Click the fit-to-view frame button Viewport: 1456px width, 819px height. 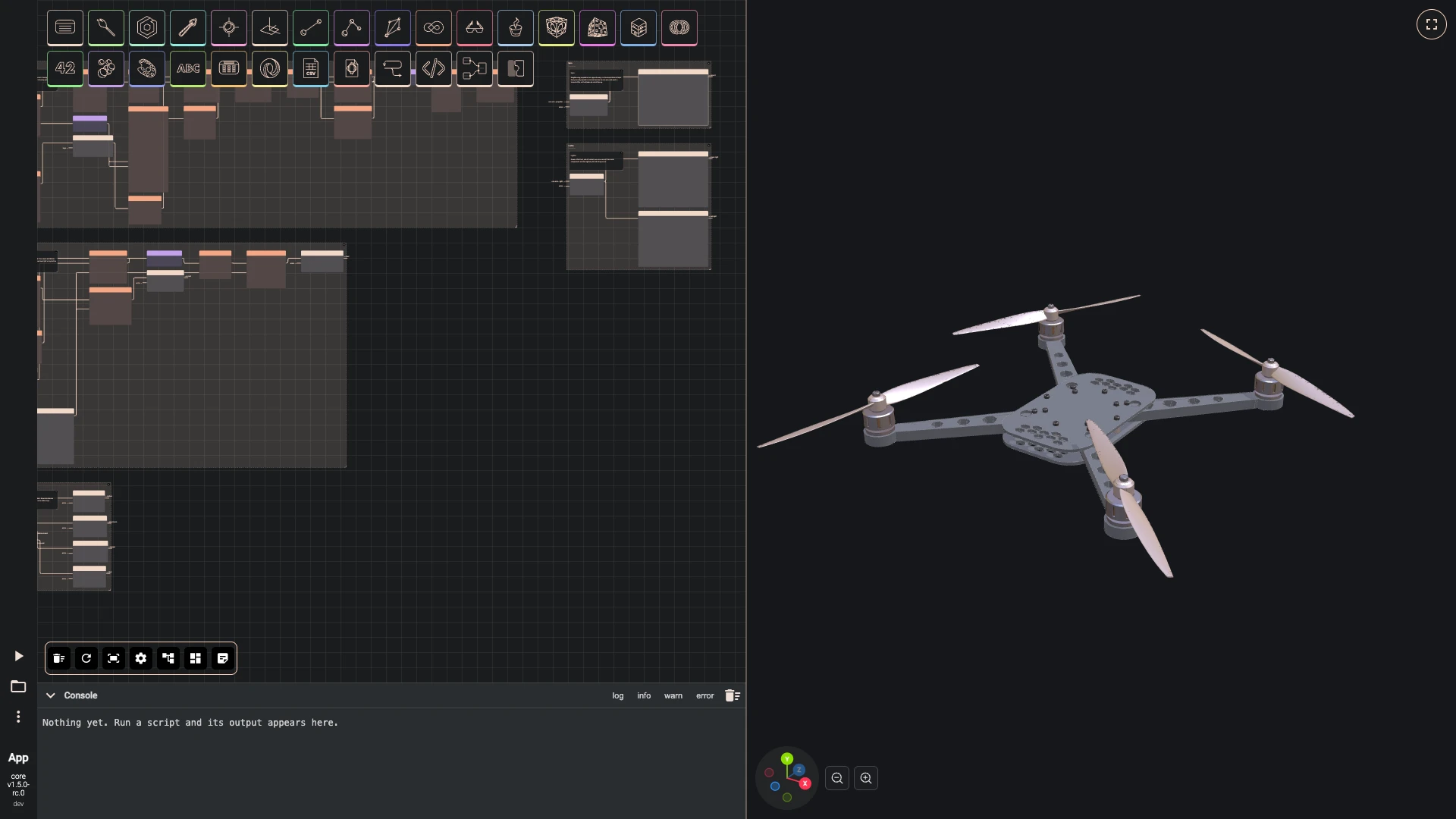click(x=114, y=658)
